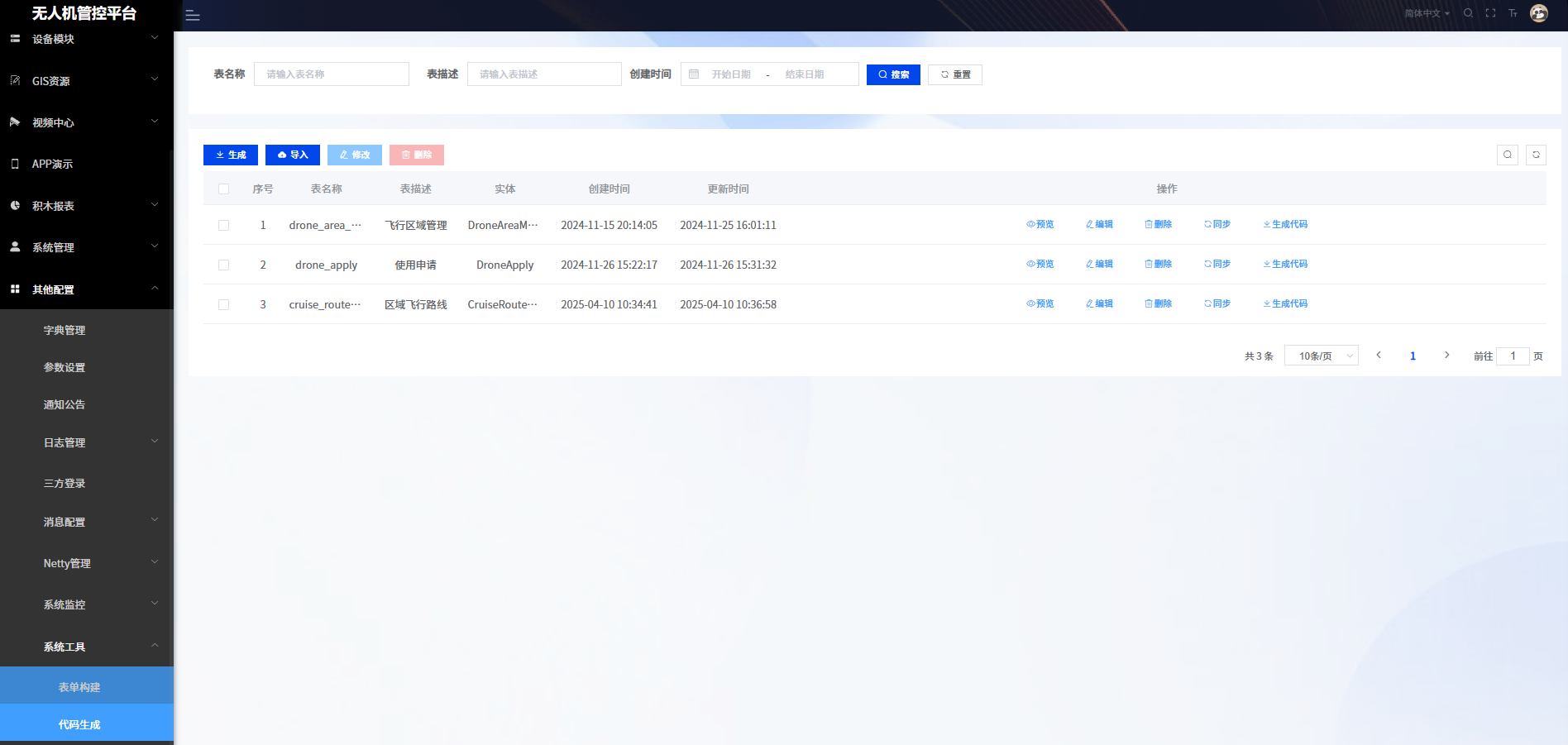Click the header search magnifier icon

point(1468,13)
